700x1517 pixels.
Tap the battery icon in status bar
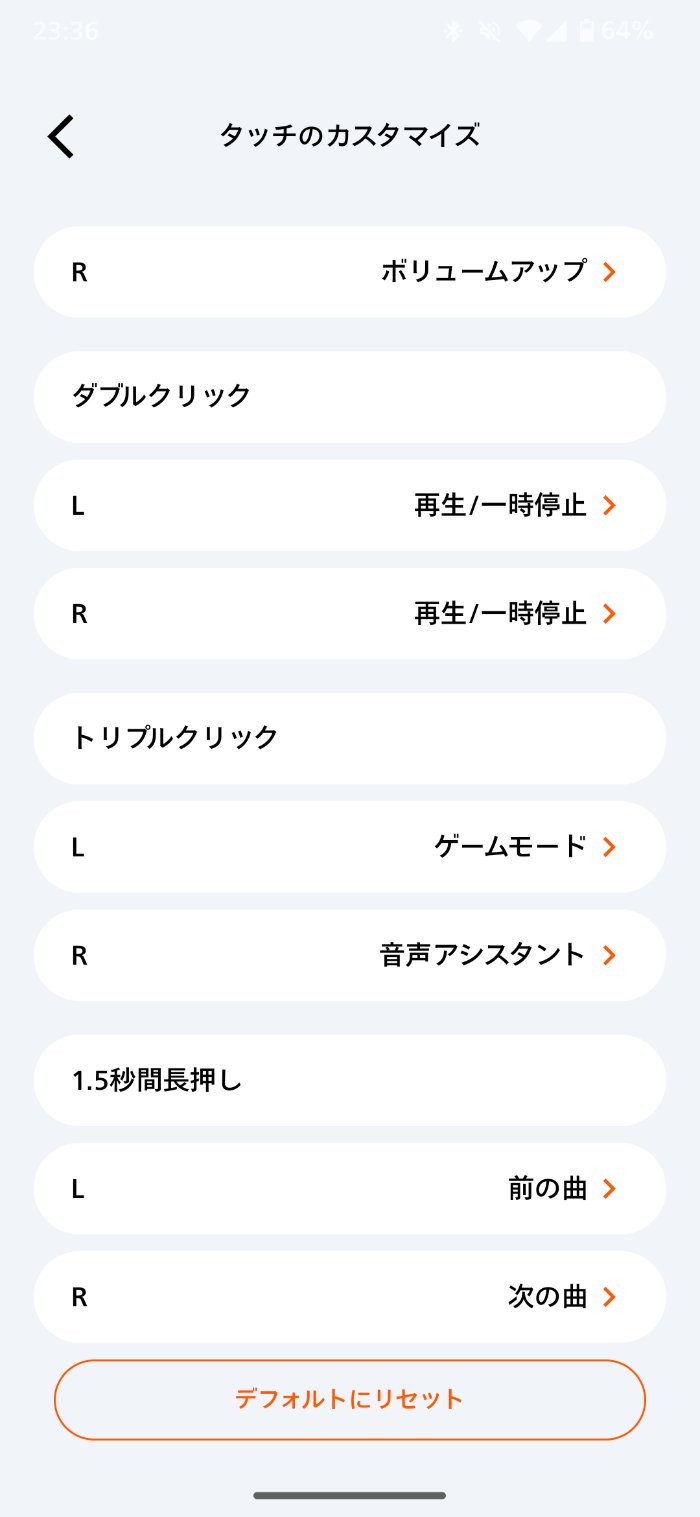586,31
